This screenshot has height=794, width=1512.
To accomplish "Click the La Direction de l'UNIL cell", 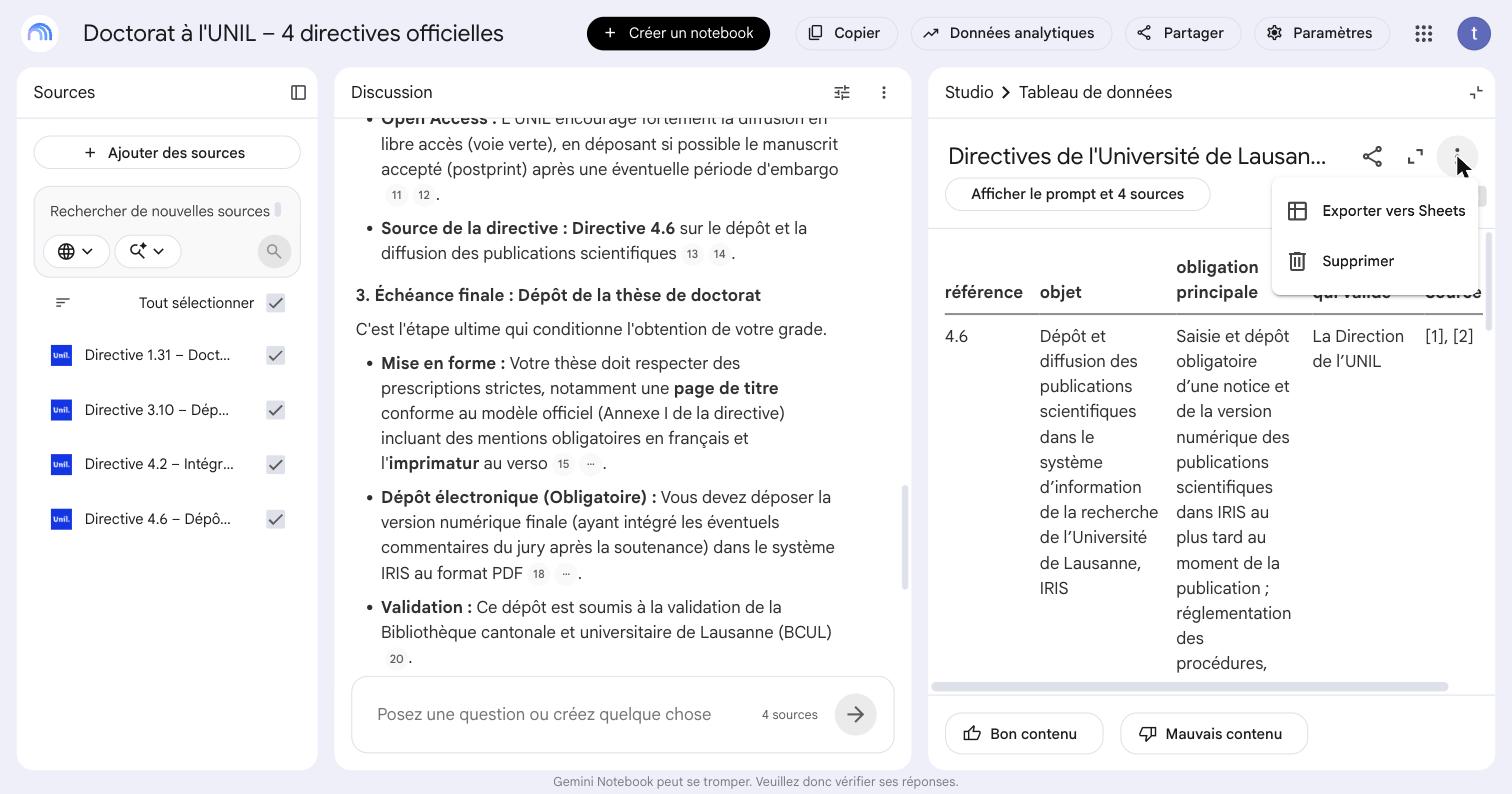I will (x=1358, y=349).
